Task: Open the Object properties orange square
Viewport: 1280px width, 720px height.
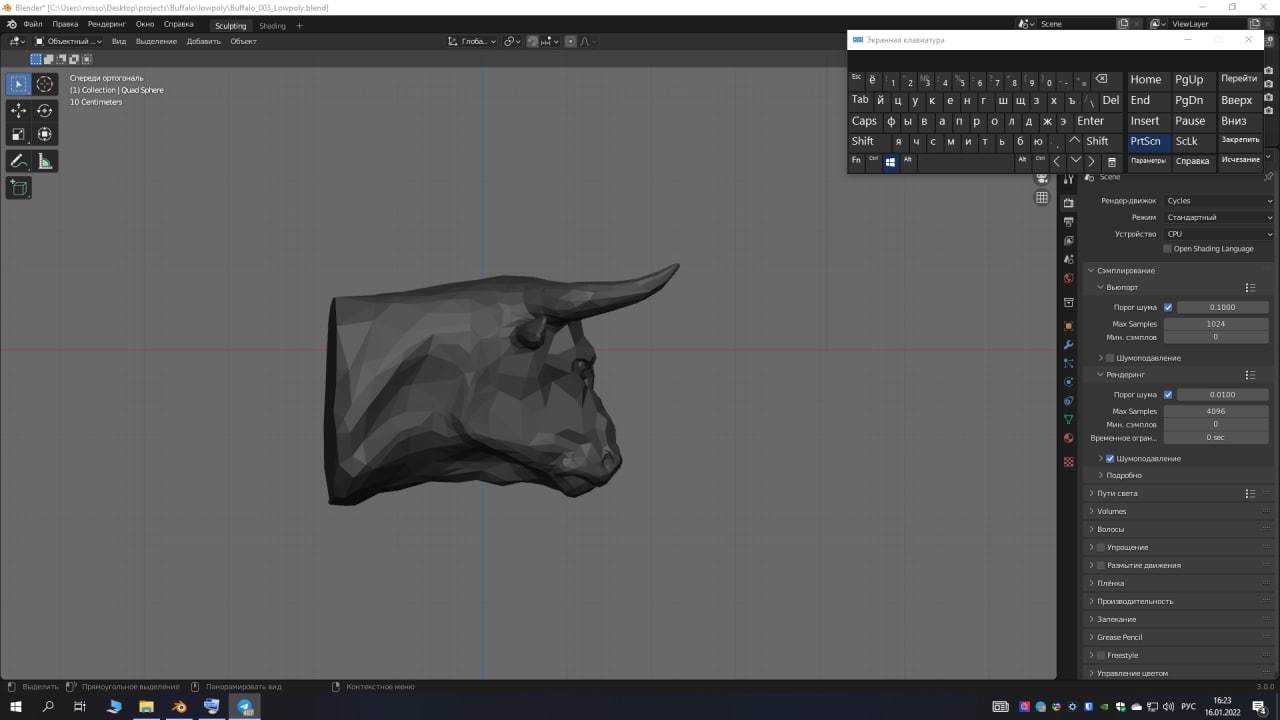Action: coord(1068,326)
